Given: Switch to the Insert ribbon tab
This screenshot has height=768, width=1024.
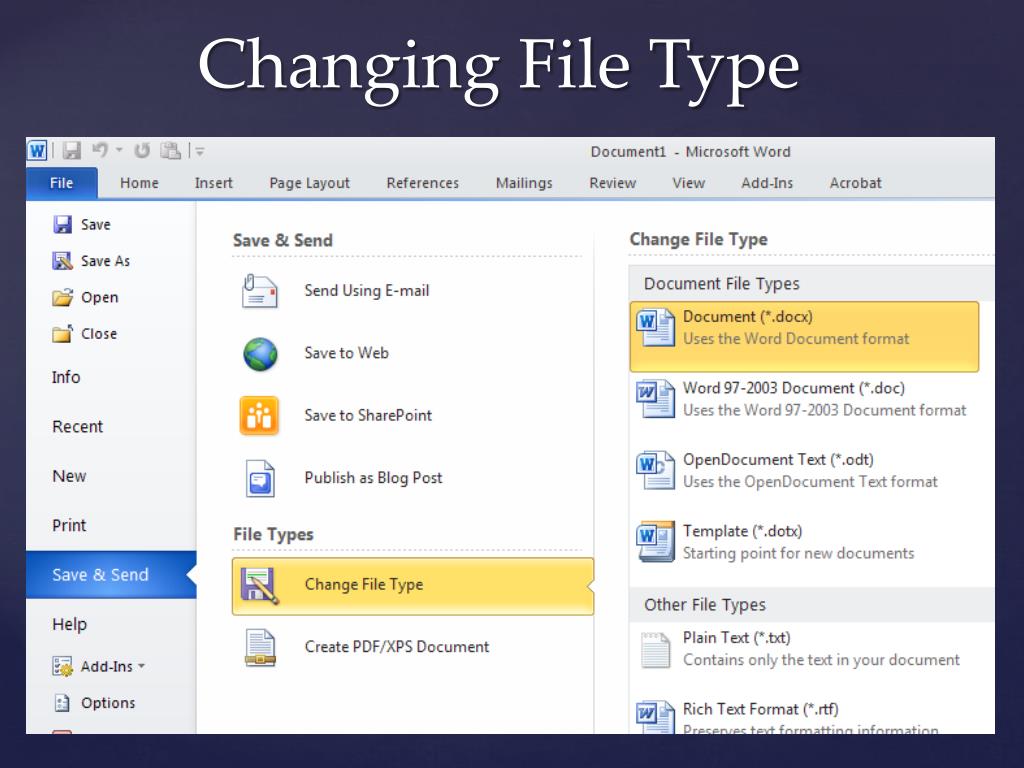Looking at the screenshot, I should (214, 183).
